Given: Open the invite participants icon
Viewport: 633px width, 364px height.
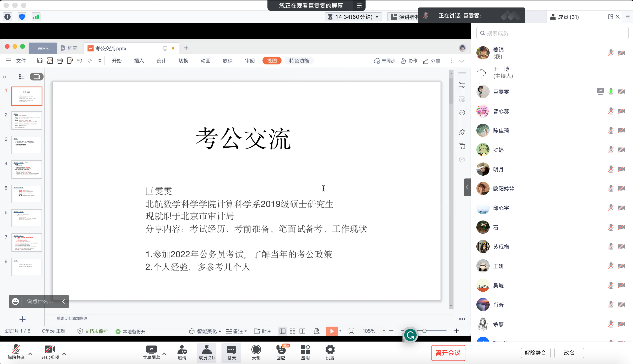Looking at the screenshot, I should (182, 349).
